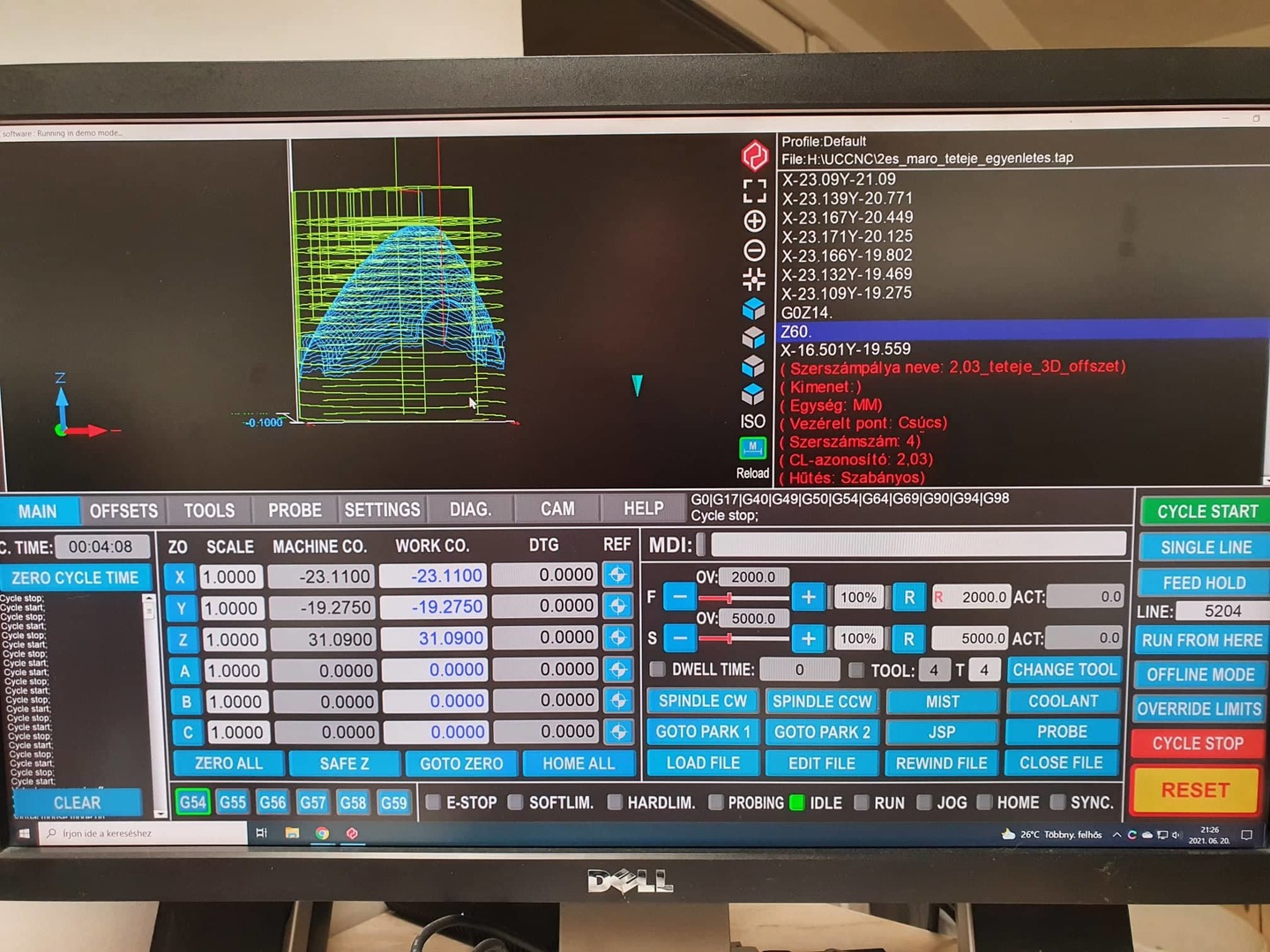Screen dimensions: 1270x952
Task: Decrease spindle override with minus button
Action: (680, 638)
